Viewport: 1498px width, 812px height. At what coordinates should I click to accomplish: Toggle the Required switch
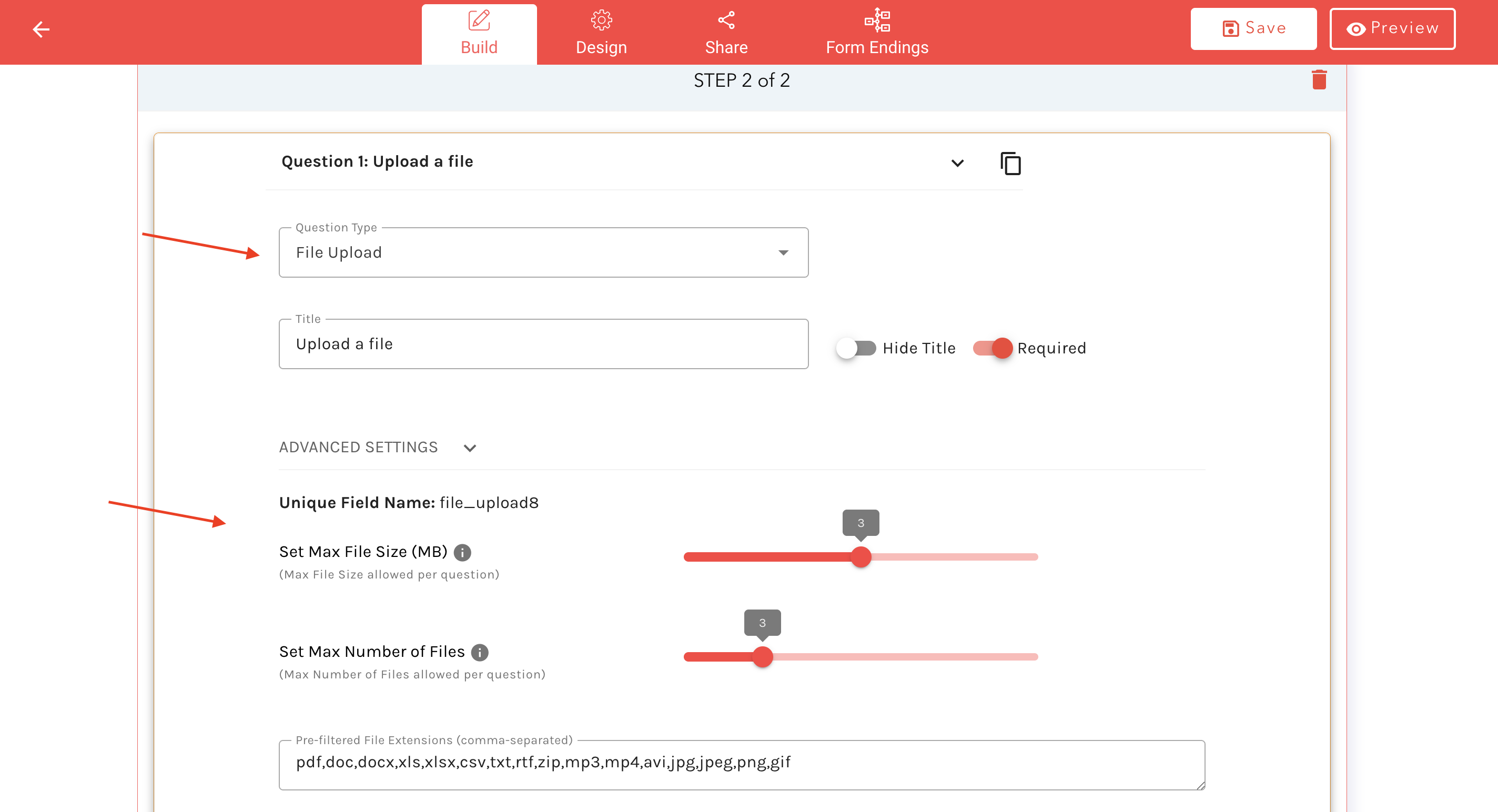(993, 348)
